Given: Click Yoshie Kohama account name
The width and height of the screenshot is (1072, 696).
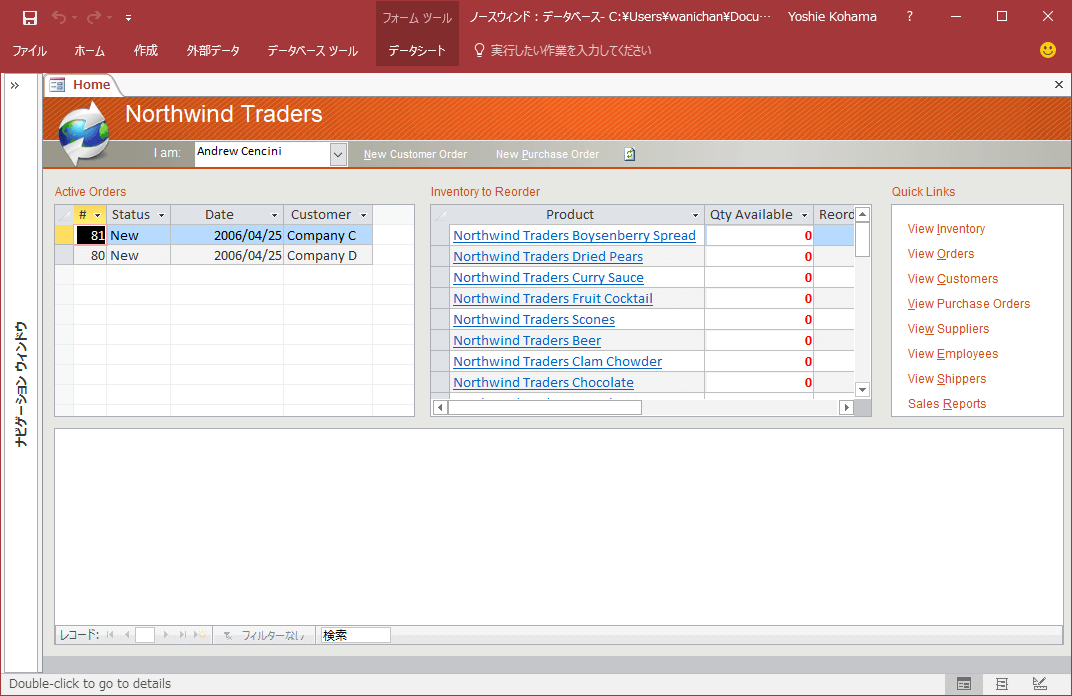Looking at the screenshot, I should pos(832,16).
